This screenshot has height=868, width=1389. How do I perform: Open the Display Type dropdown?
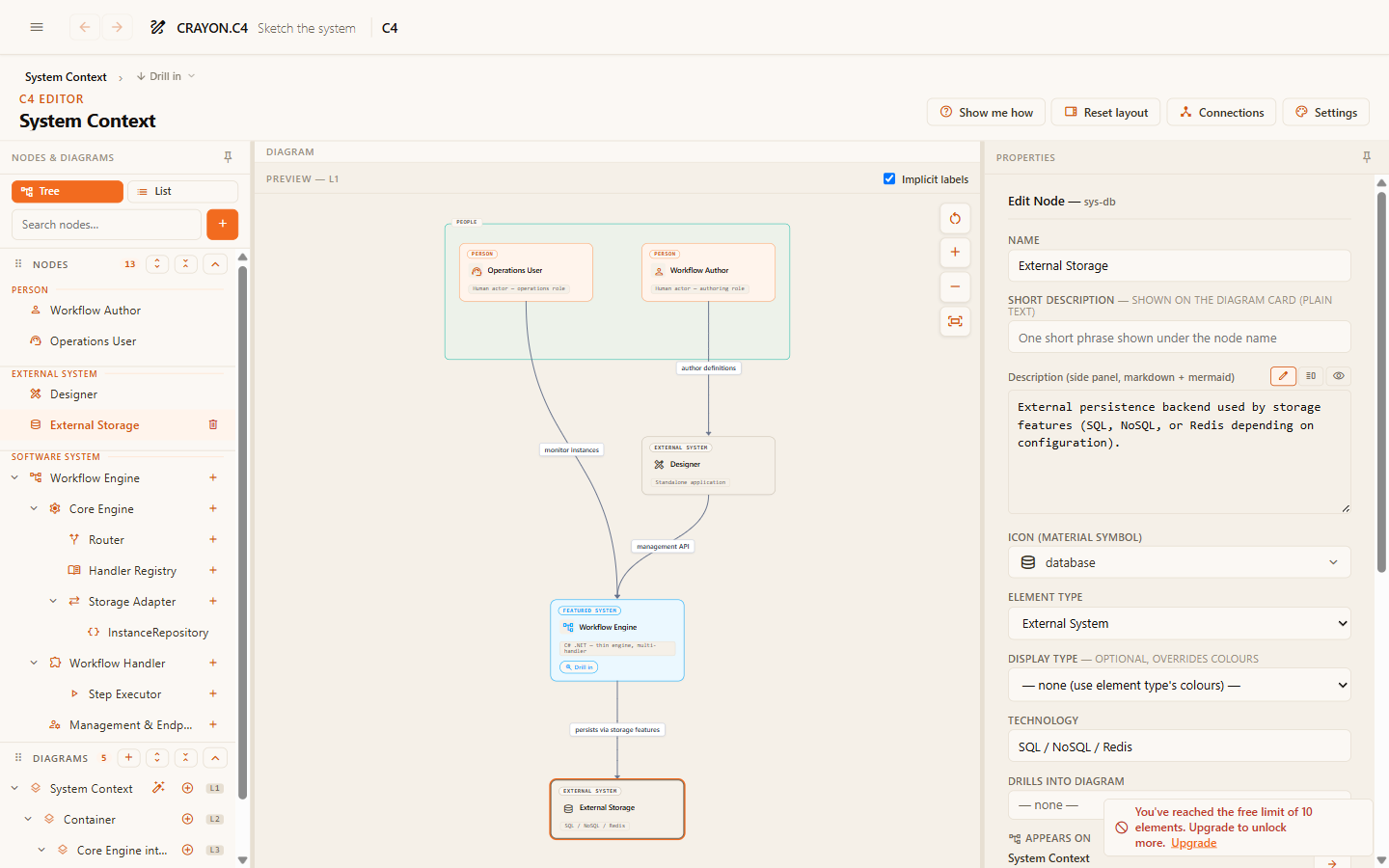pos(1179,685)
